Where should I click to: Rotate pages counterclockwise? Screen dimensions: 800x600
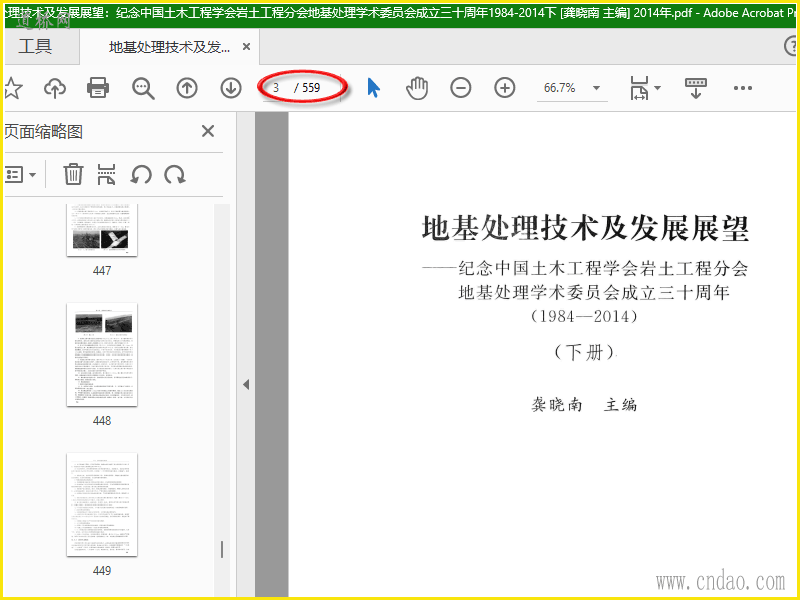pos(141,174)
